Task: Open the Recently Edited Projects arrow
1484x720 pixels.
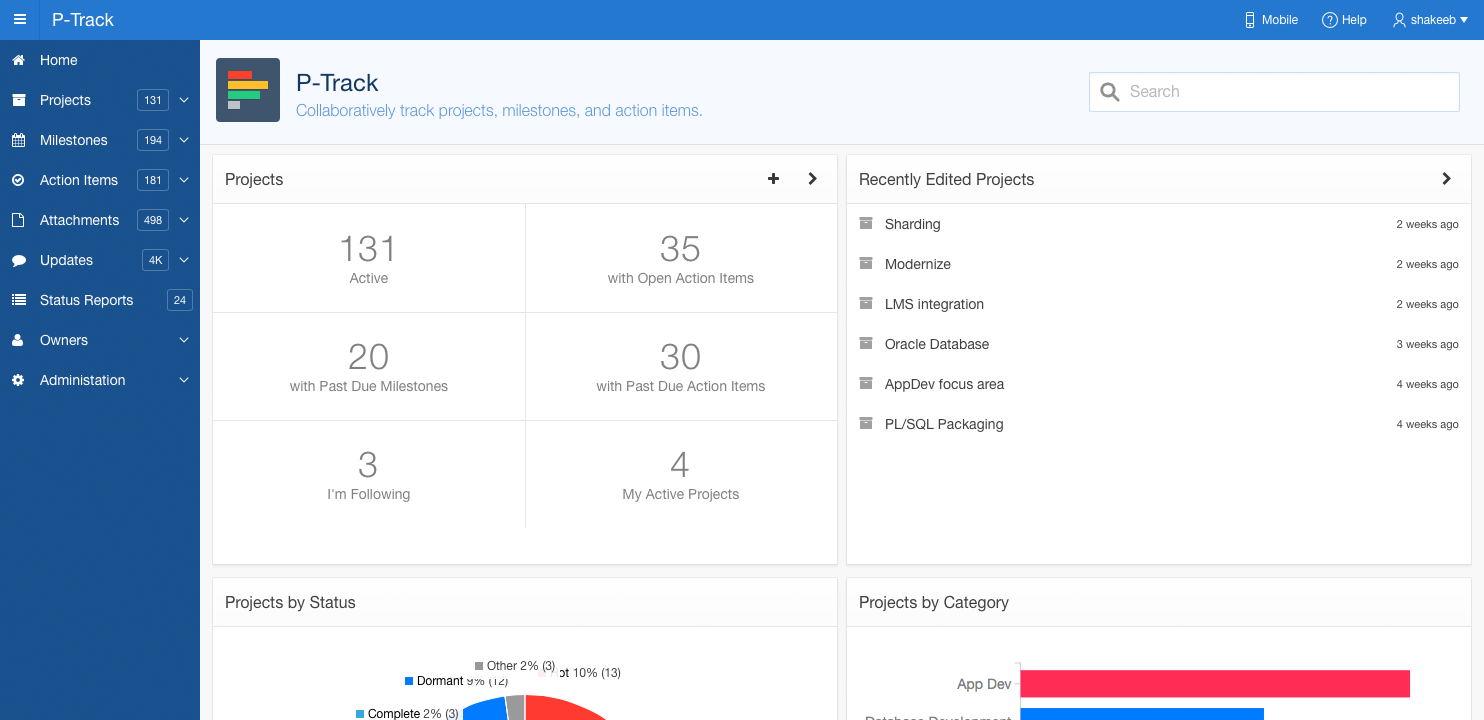Action: click(x=1446, y=179)
